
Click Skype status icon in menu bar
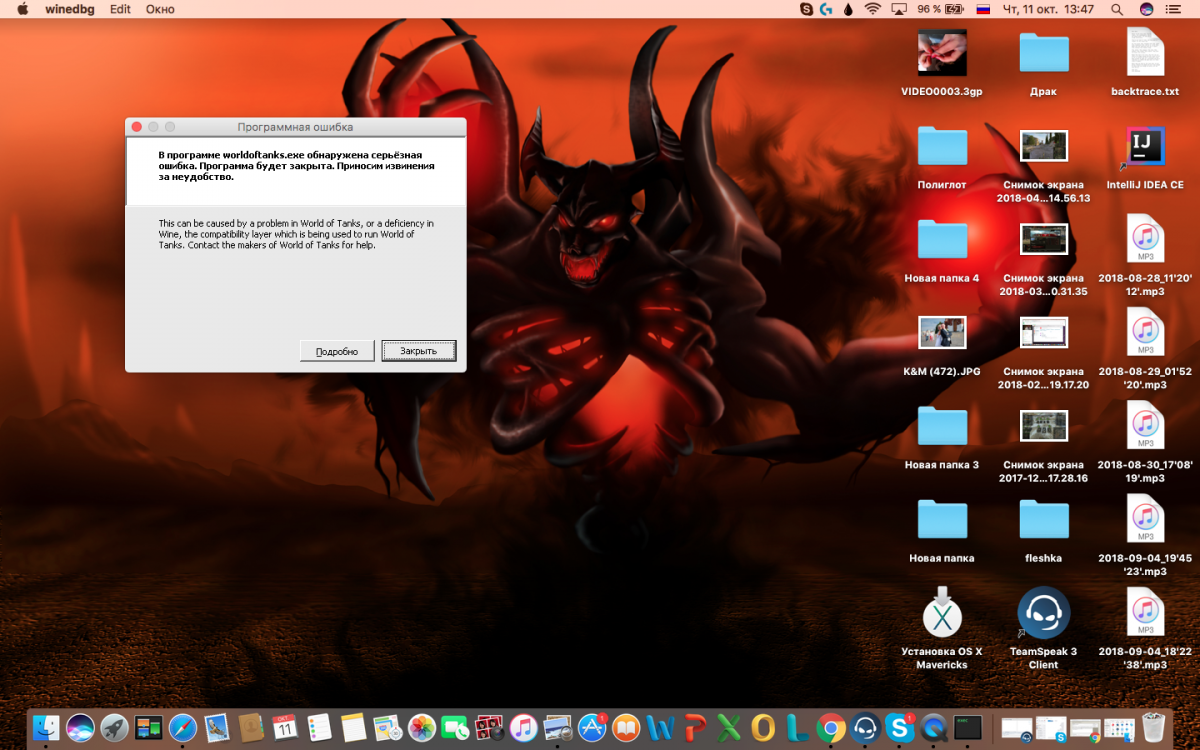[x=807, y=9]
